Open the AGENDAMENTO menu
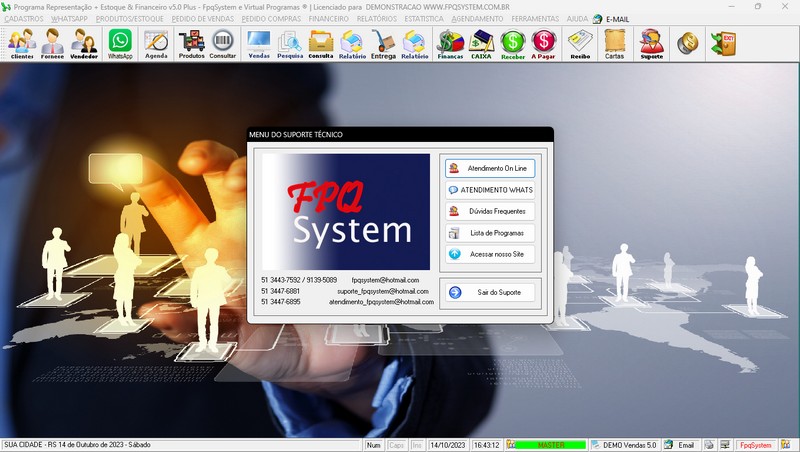 477,19
